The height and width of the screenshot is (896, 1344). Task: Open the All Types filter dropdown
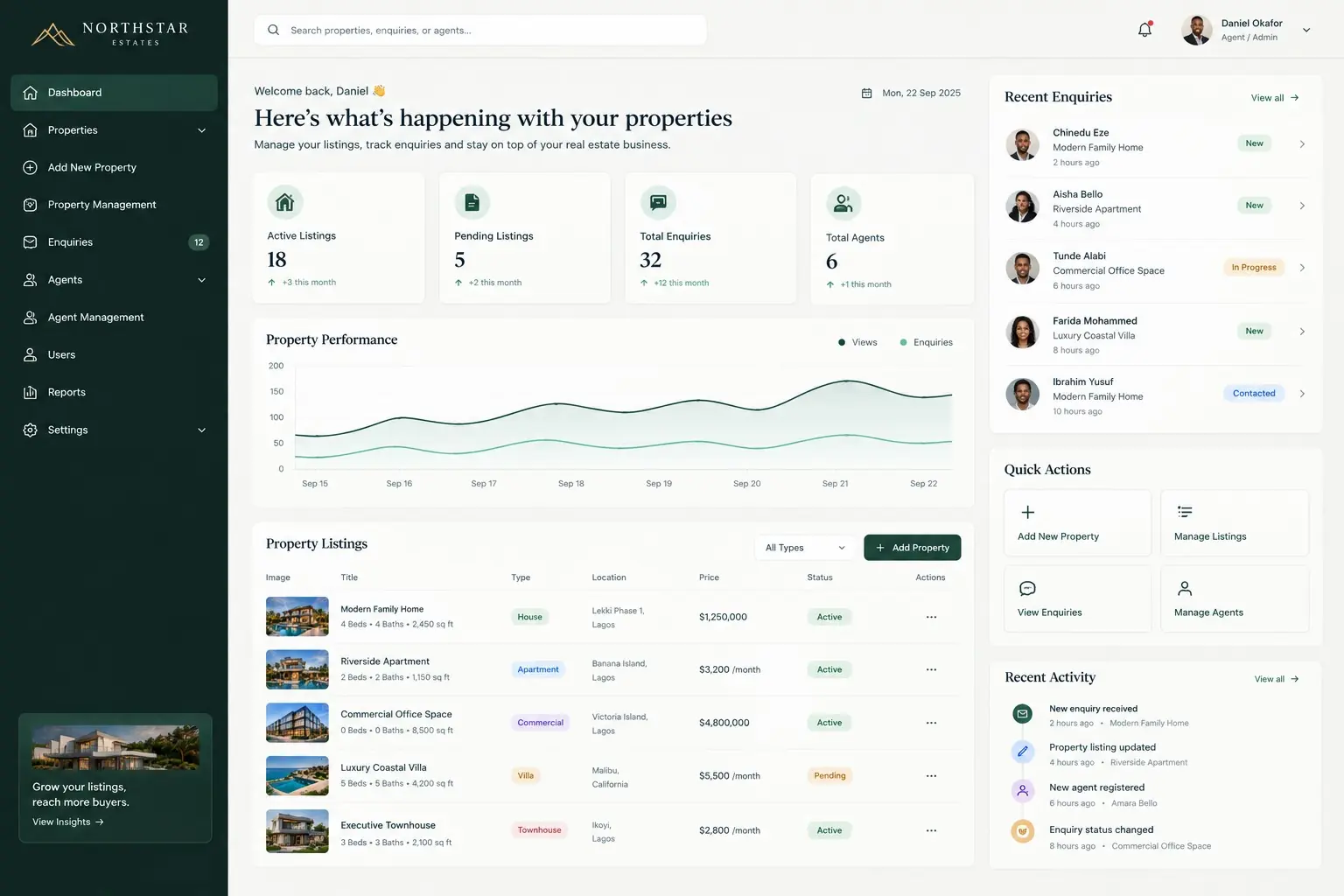805,548
